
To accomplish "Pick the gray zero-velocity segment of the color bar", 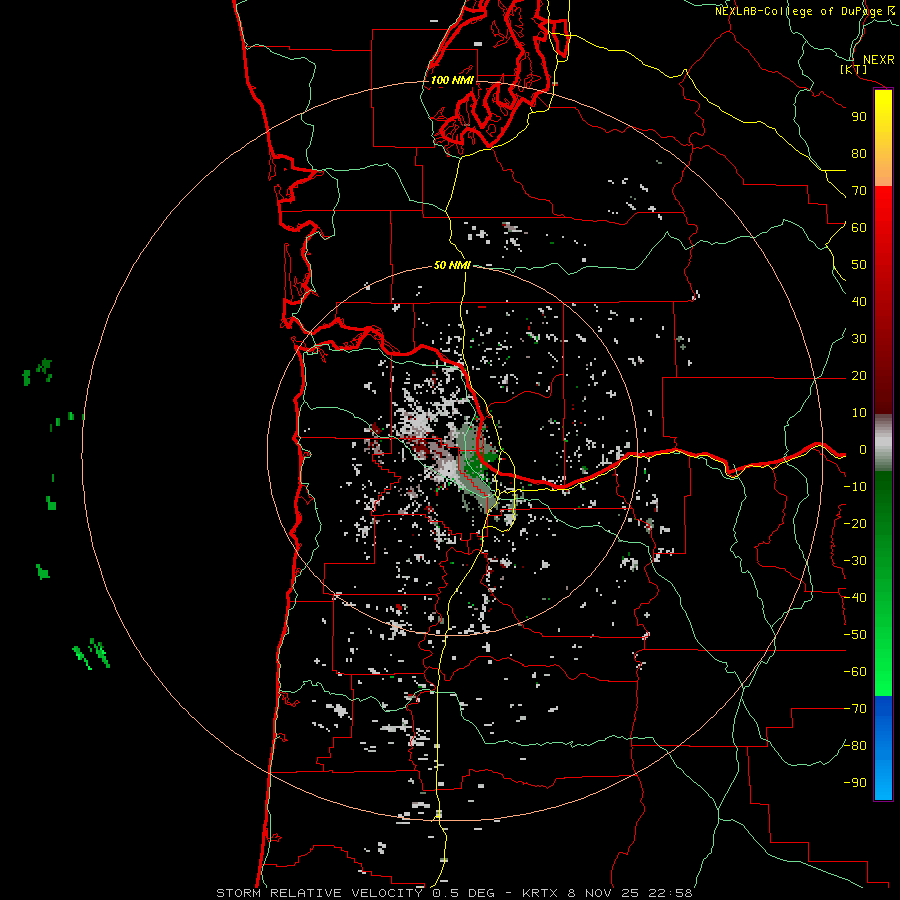I will point(883,443).
